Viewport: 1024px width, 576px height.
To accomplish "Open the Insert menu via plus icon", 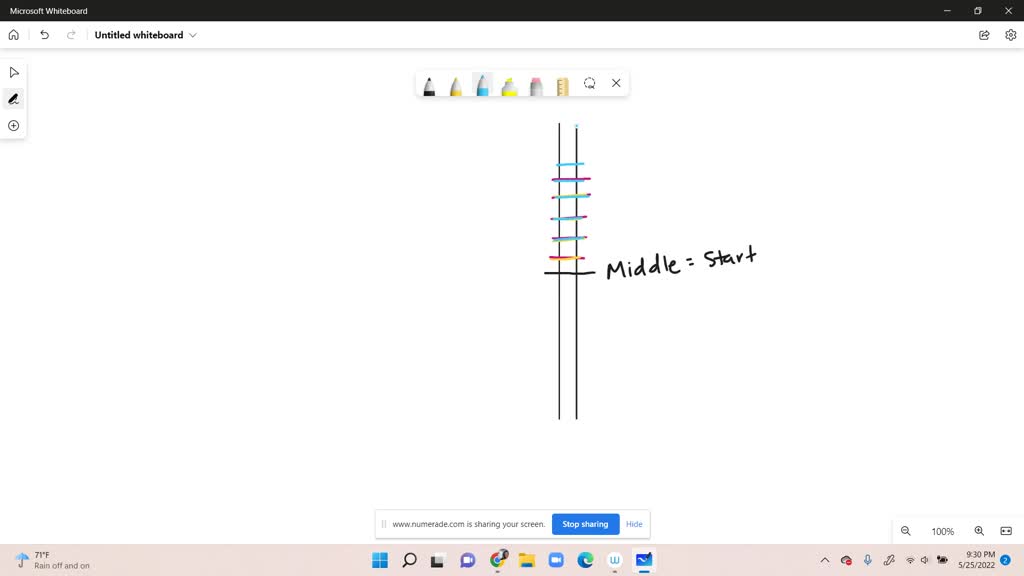I will [13, 125].
